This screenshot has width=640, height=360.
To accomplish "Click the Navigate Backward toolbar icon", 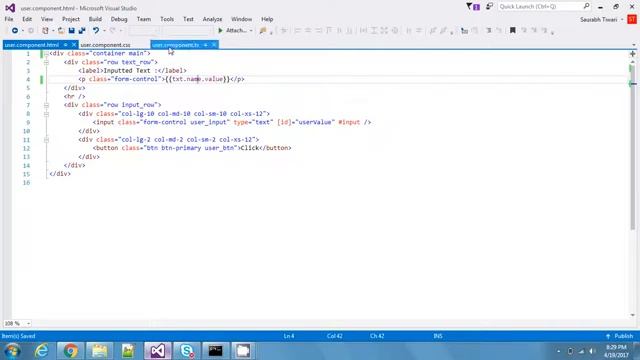I will (x=15, y=31).
